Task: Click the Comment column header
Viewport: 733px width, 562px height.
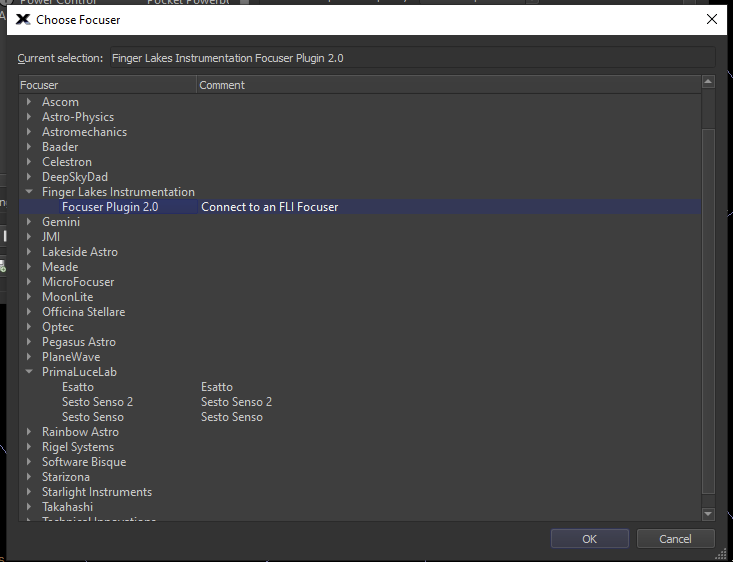Action: (449, 85)
